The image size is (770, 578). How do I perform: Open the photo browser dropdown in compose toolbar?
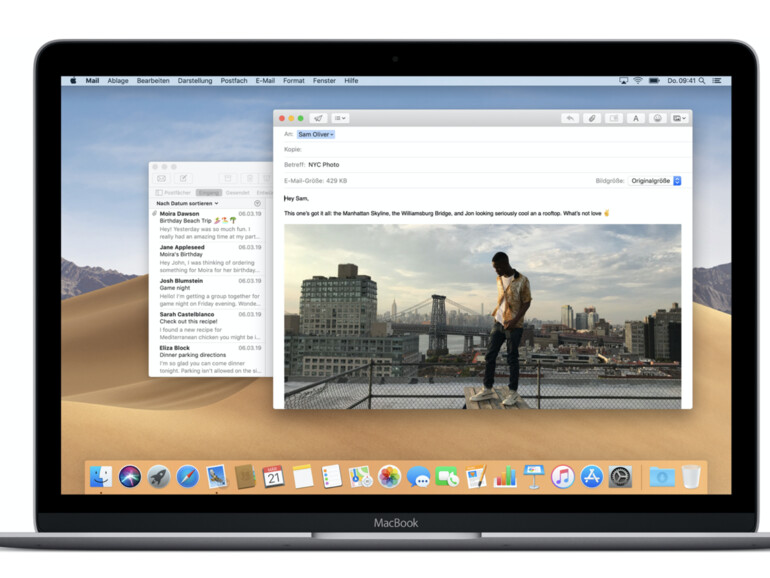[680, 118]
